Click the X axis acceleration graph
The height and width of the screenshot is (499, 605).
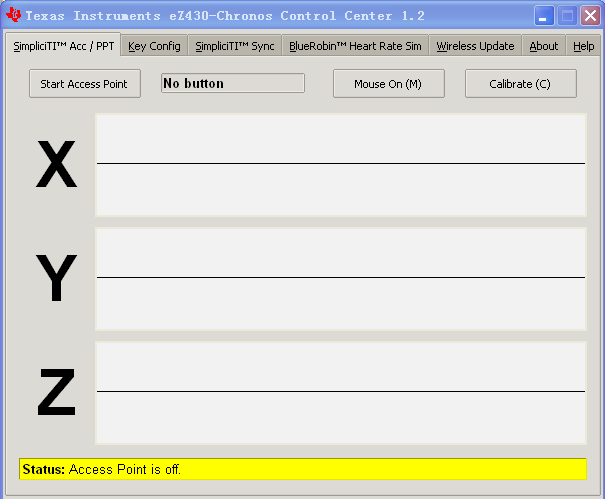click(341, 165)
